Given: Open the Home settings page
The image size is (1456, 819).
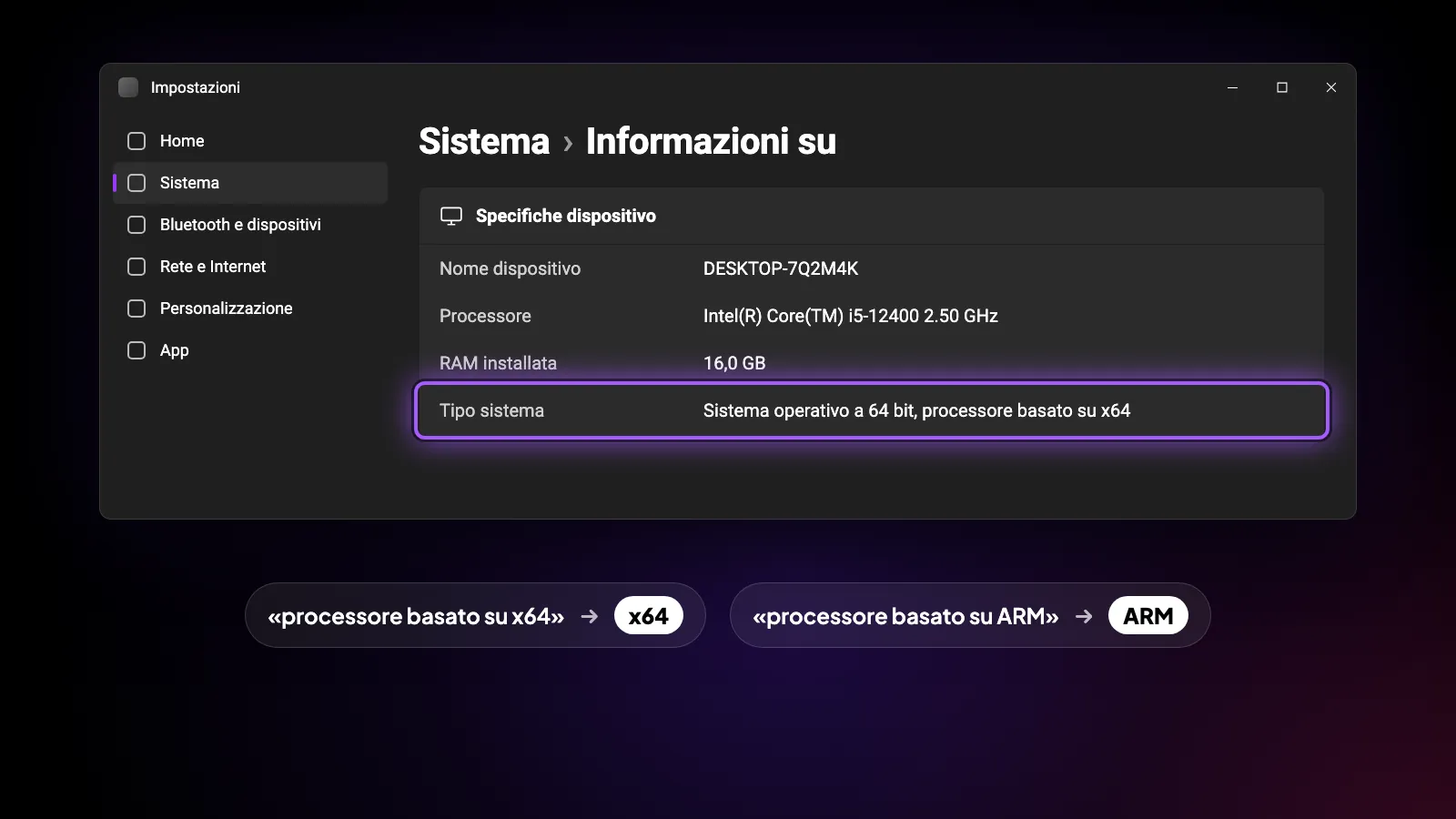Looking at the screenshot, I should (x=250, y=141).
